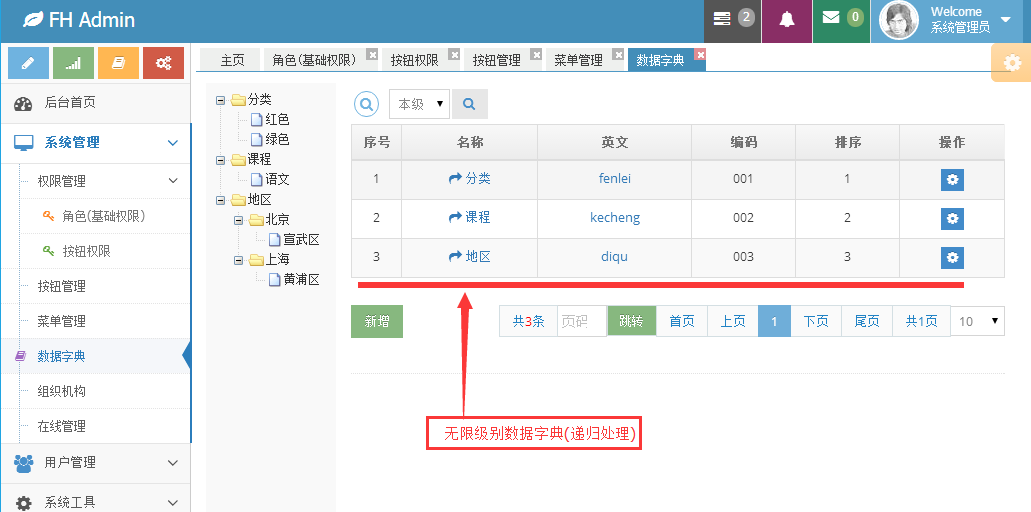The height and width of the screenshot is (512, 1031).
Task: Open the gear action button for 分类 row
Action: [x=952, y=179]
